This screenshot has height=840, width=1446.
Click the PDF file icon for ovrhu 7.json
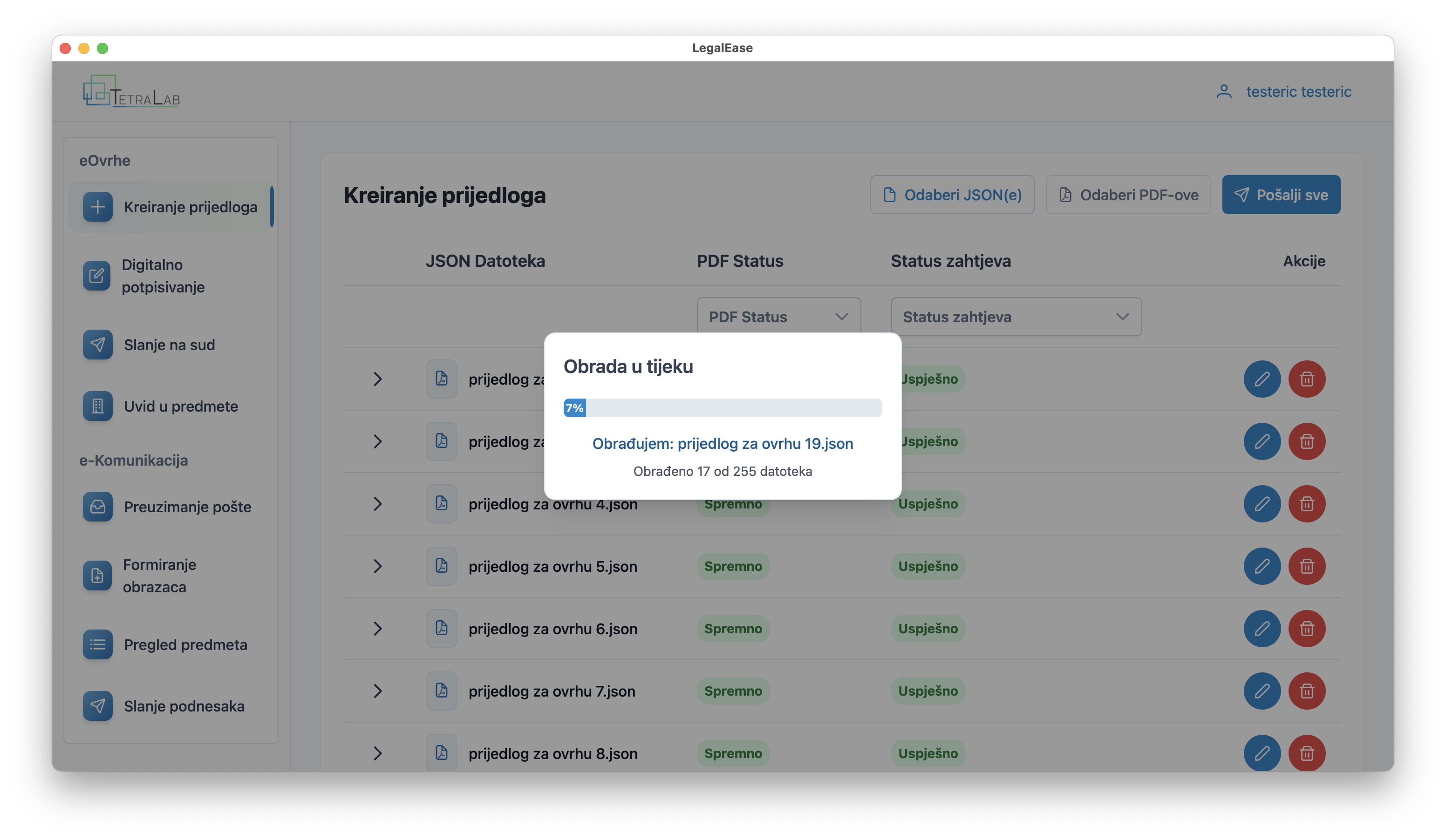(441, 691)
